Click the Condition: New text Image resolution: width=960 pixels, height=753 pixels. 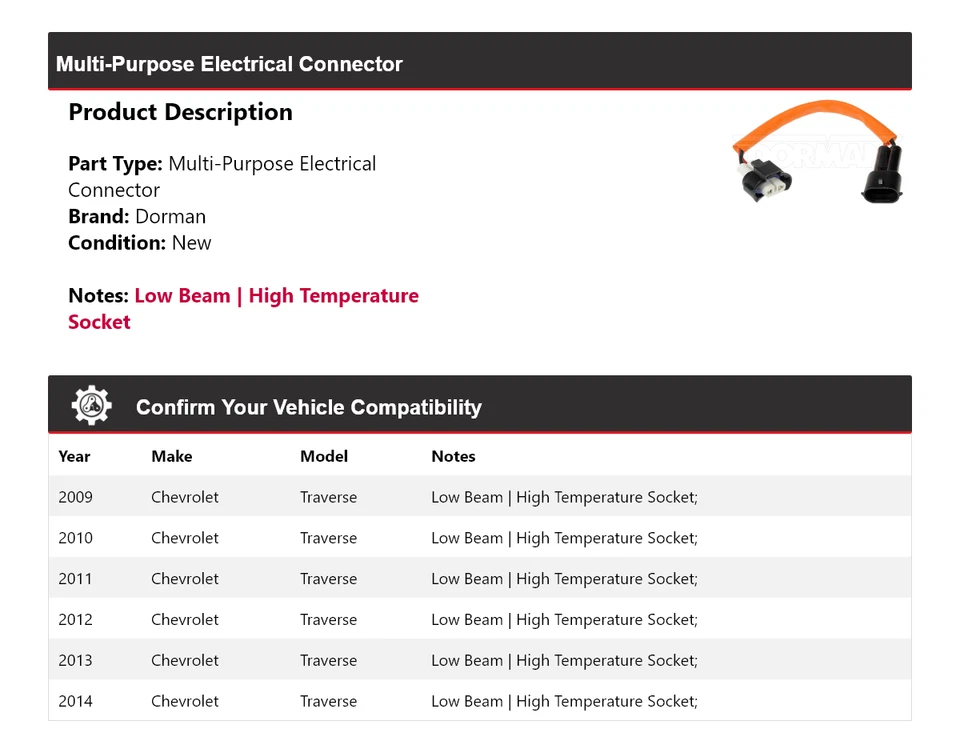[x=140, y=242]
